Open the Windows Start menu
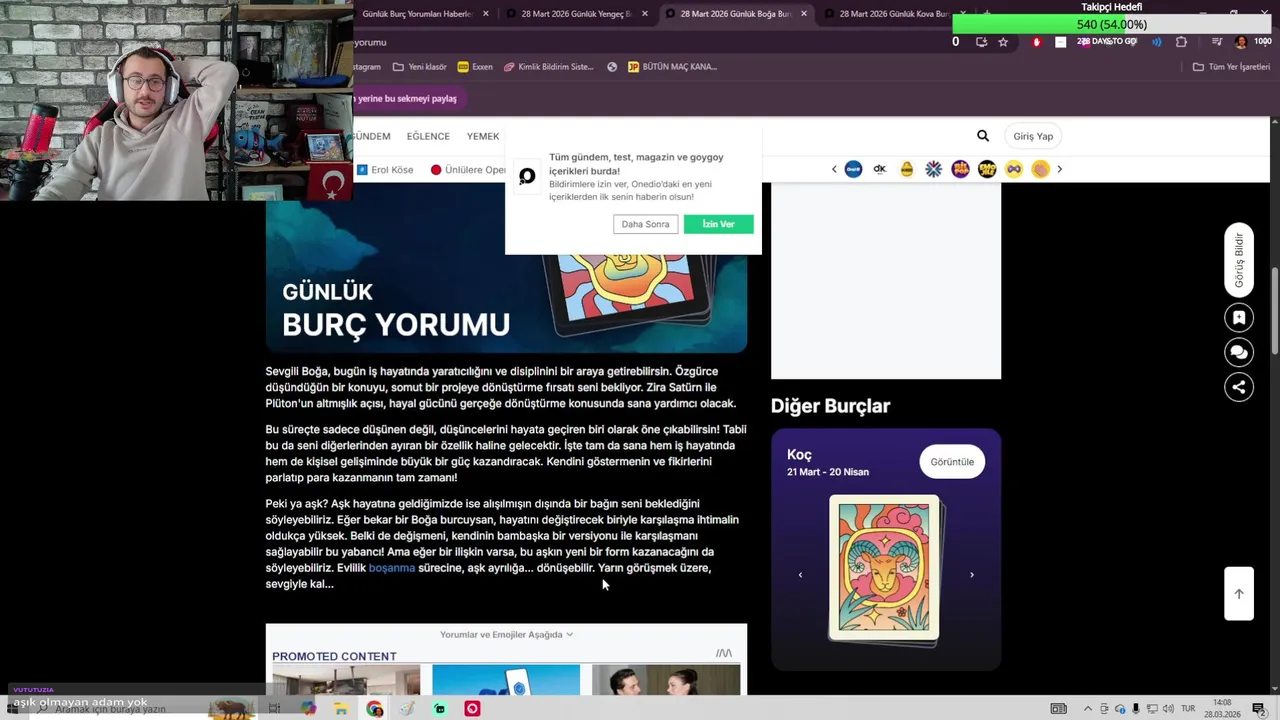 [x=12, y=709]
